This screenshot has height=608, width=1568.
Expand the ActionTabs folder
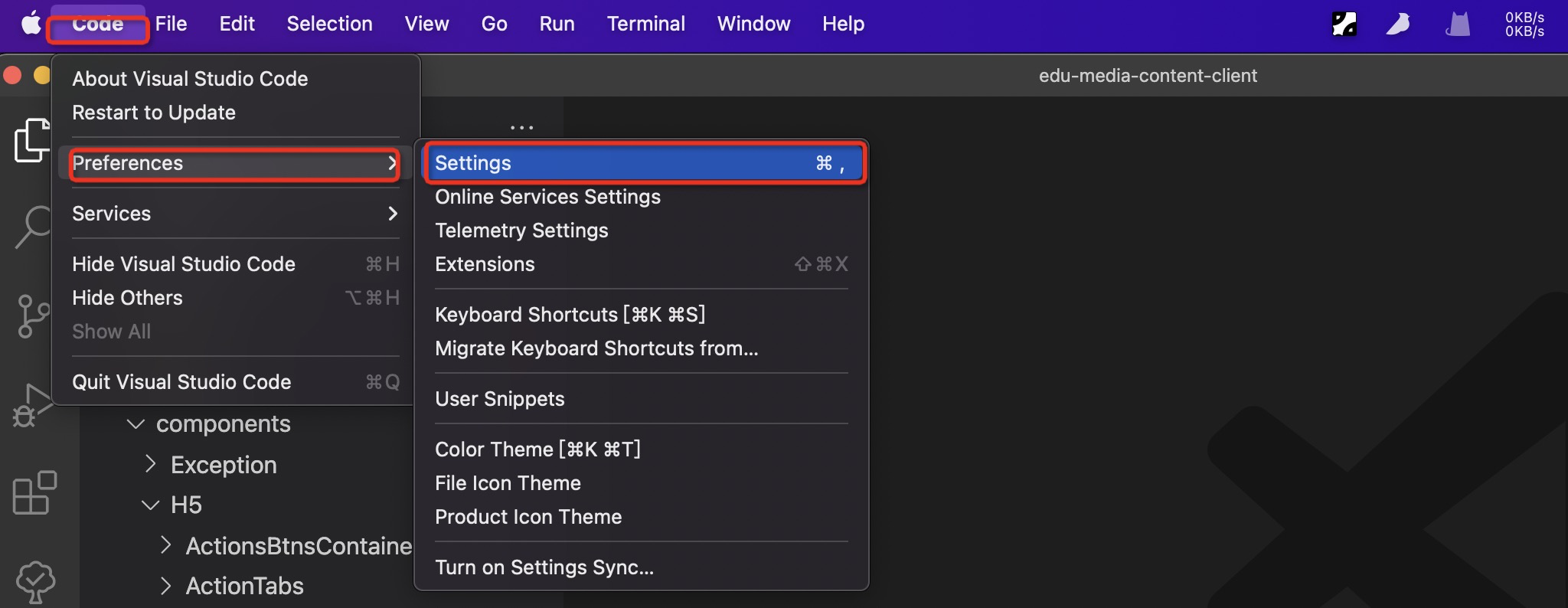click(166, 586)
